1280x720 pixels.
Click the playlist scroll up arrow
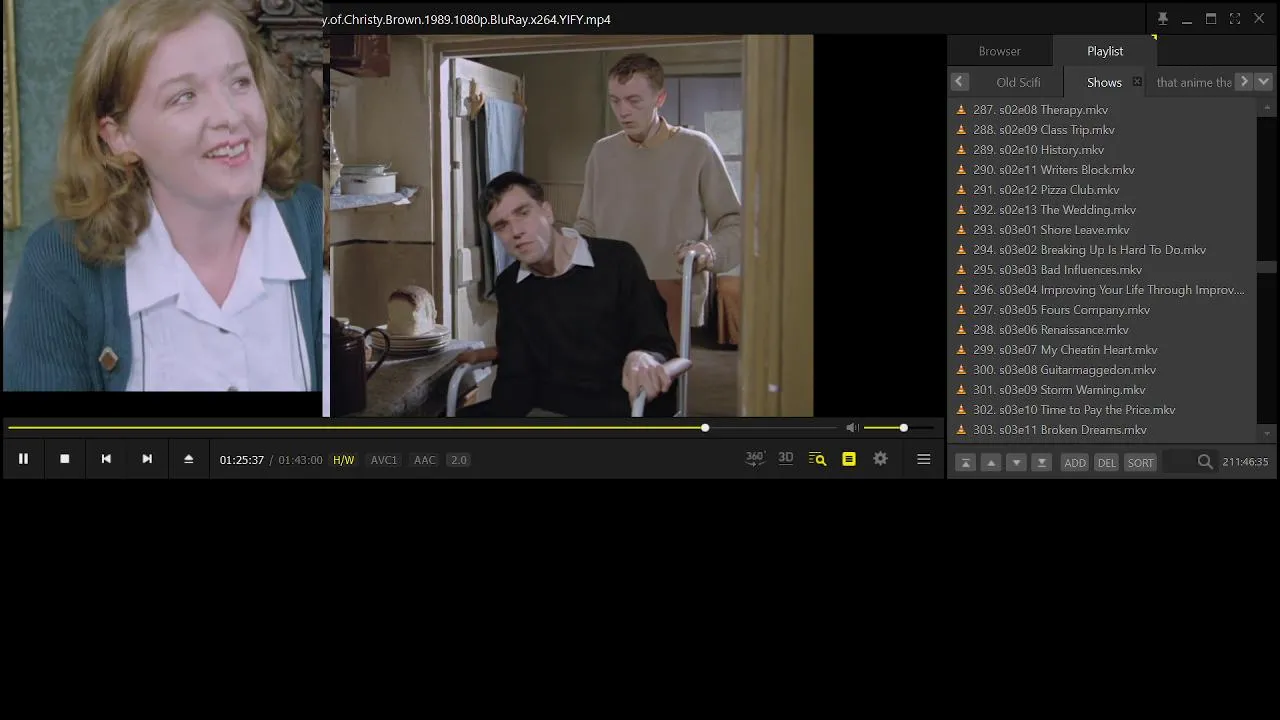[1266, 107]
